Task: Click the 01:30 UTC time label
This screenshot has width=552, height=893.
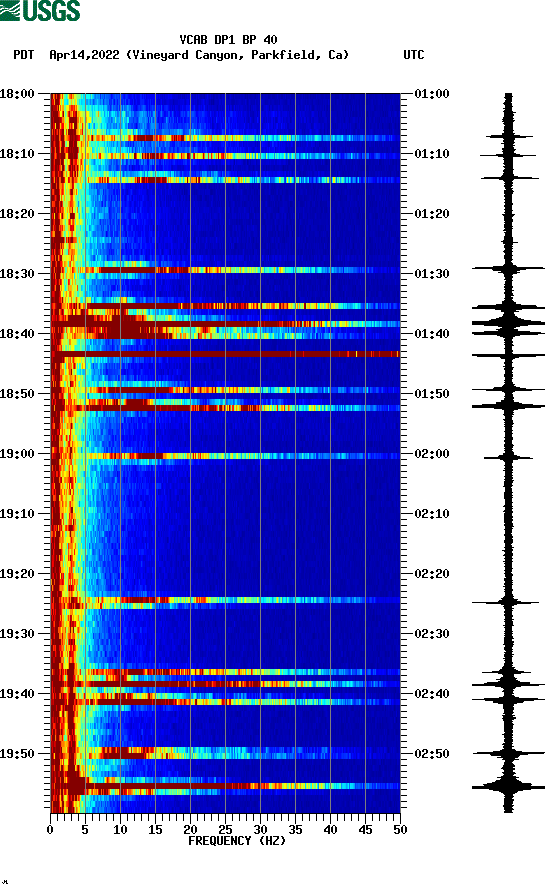Action: pyautogui.click(x=432, y=274)
